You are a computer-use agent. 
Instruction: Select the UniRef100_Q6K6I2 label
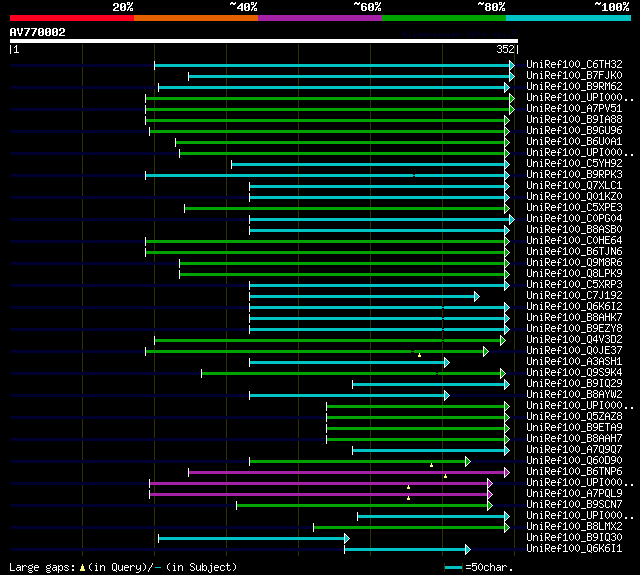tap(574, 307)
